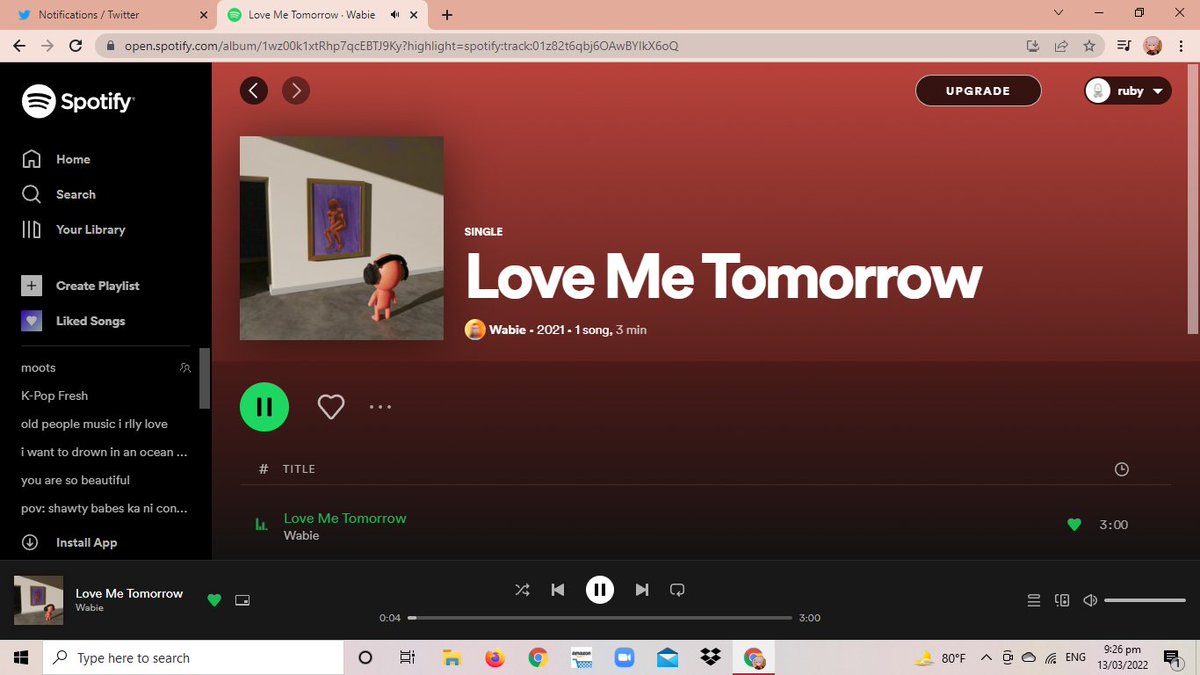Open Spotify Search page
This screenshot has width=1200, height=675.
(x=59, y=194)
